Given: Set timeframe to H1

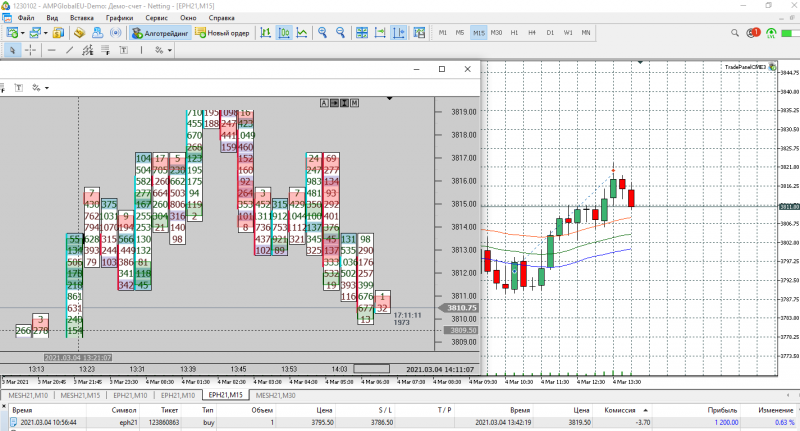Looking at the screenshot, I should coord(514,33).
